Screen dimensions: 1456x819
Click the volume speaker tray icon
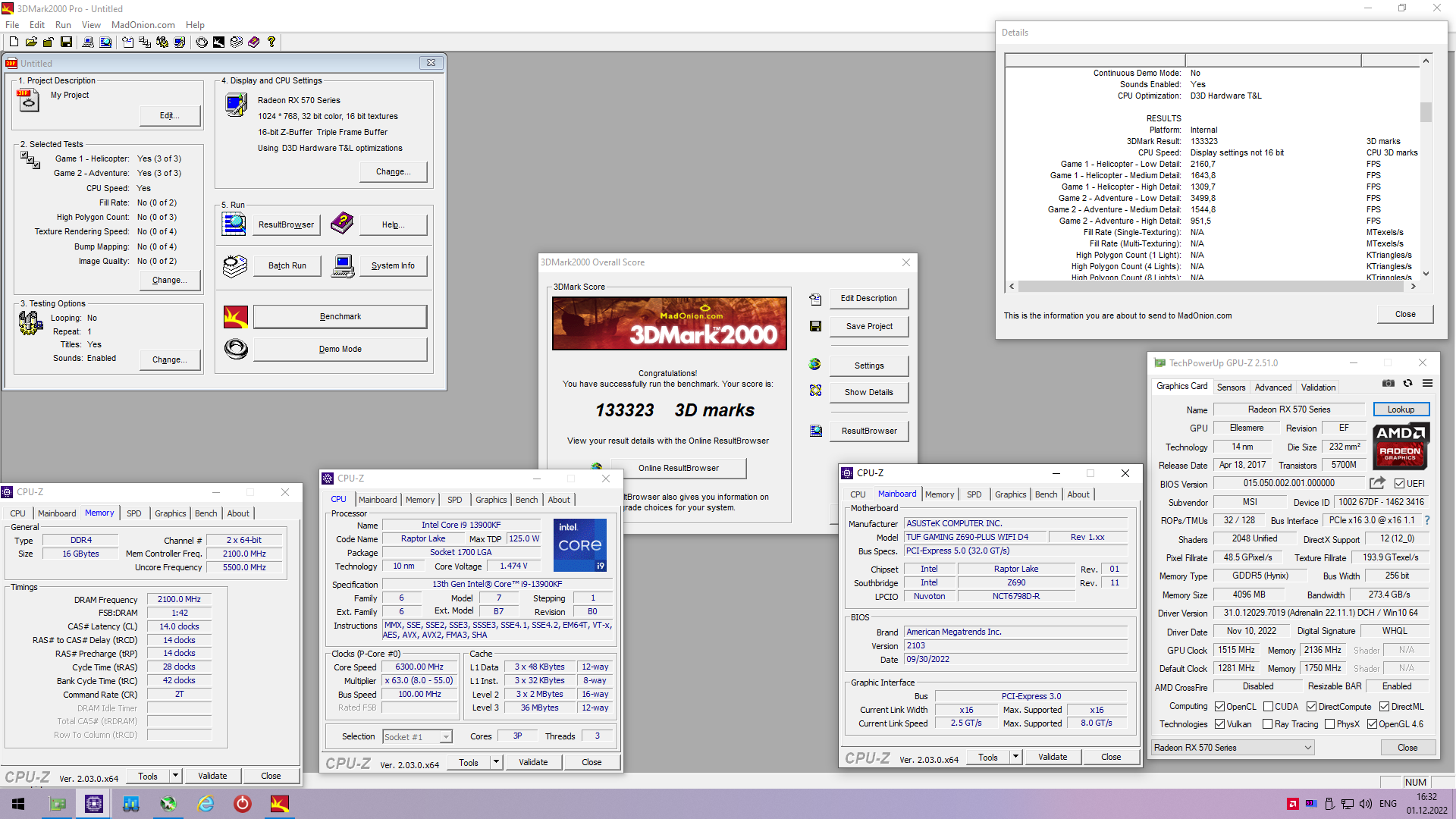[1366, 804]
